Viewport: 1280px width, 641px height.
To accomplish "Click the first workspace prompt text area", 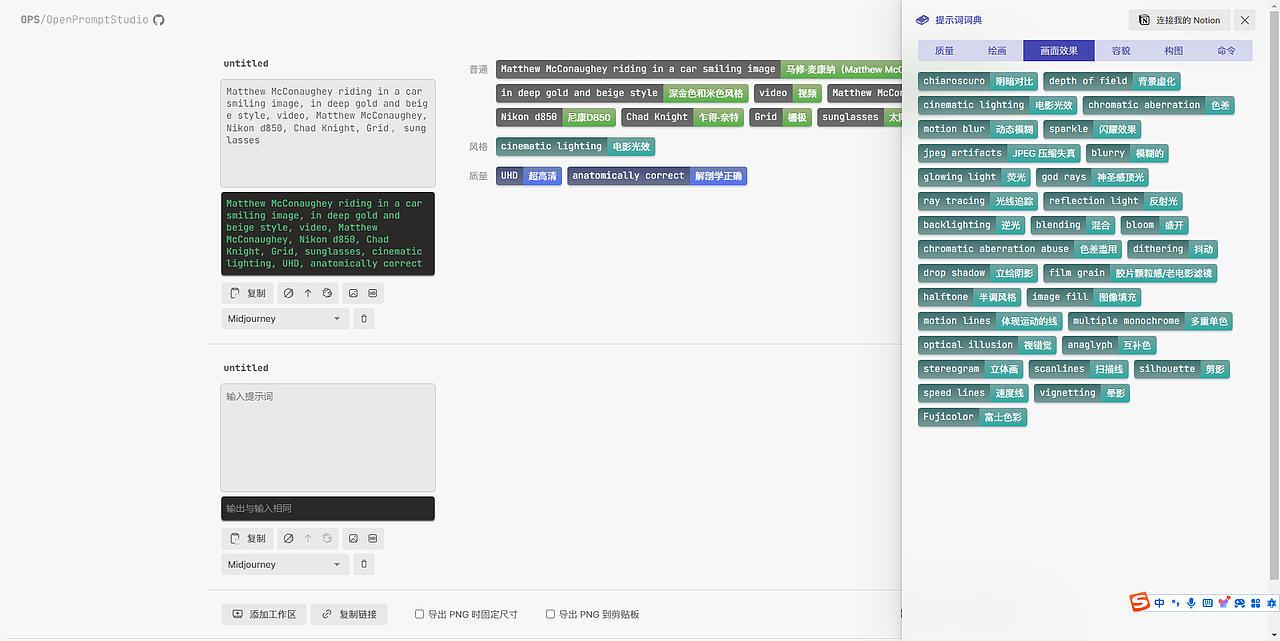I will tap(328, 133).
